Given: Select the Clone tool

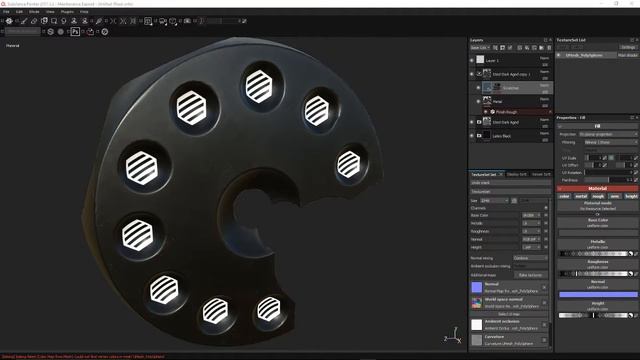Looking at the screenshot, I should tap(74, 21).
